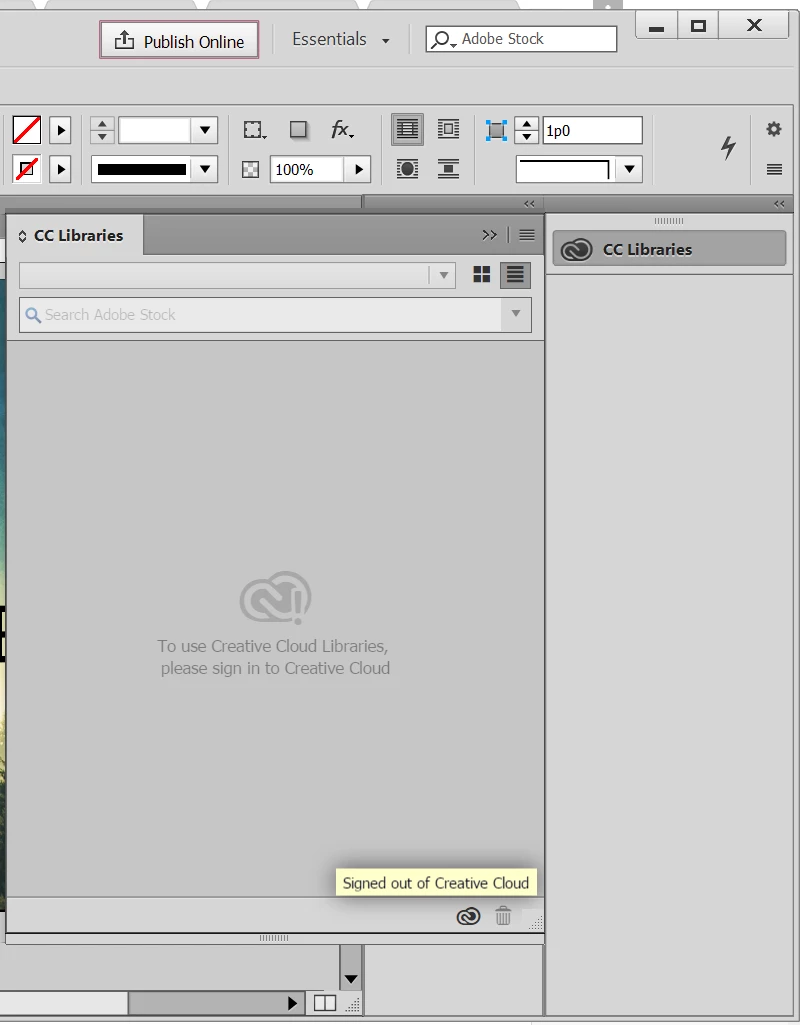
Task: Click the Publish Online button
Action: 179,40
